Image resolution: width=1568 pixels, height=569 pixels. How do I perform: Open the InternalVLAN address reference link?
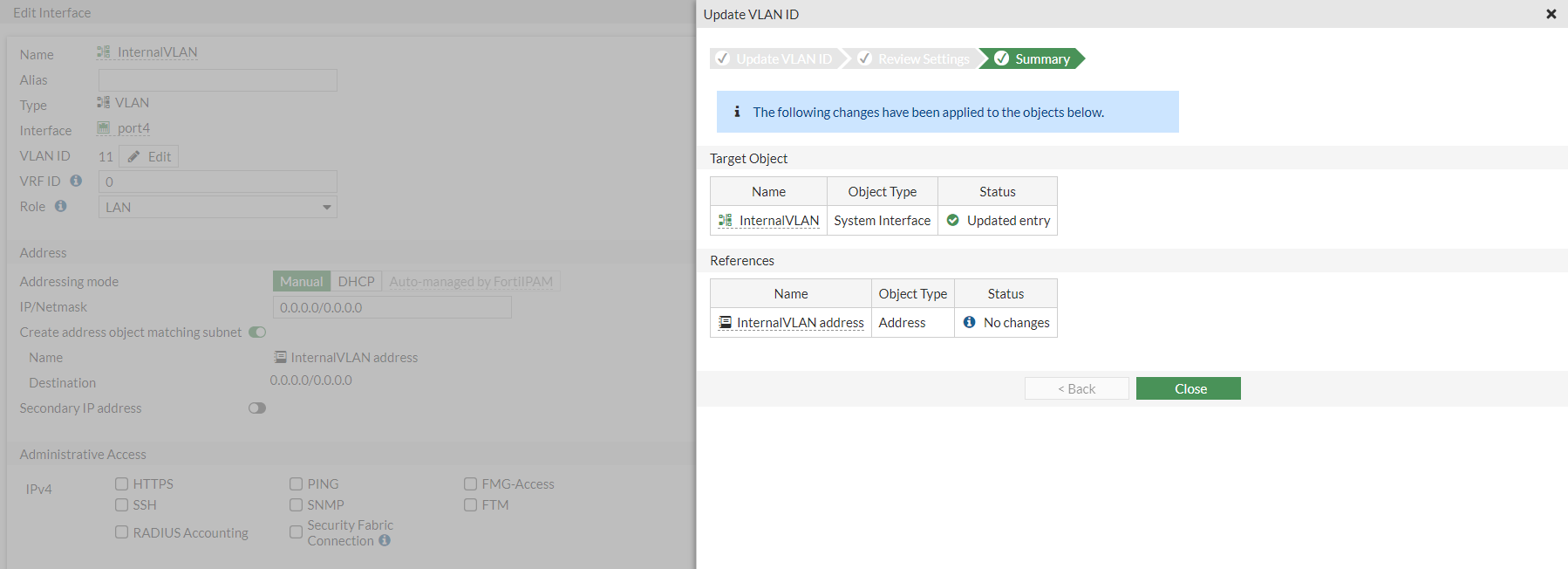click(x=800, y=322)
